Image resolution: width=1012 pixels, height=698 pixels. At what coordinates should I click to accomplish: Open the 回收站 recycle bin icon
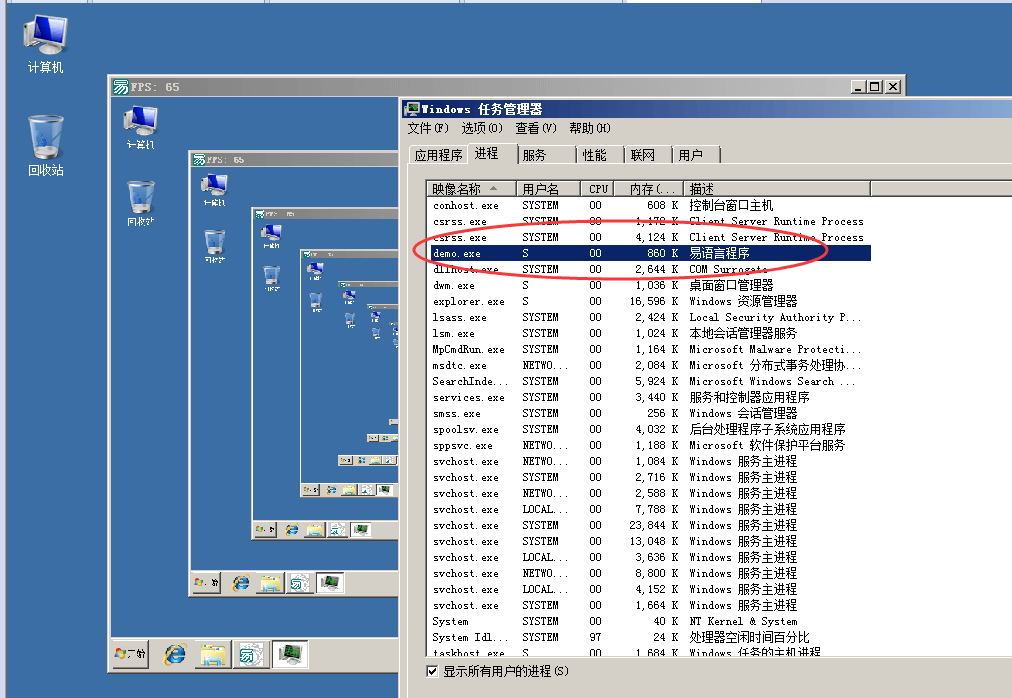(45, 135)
